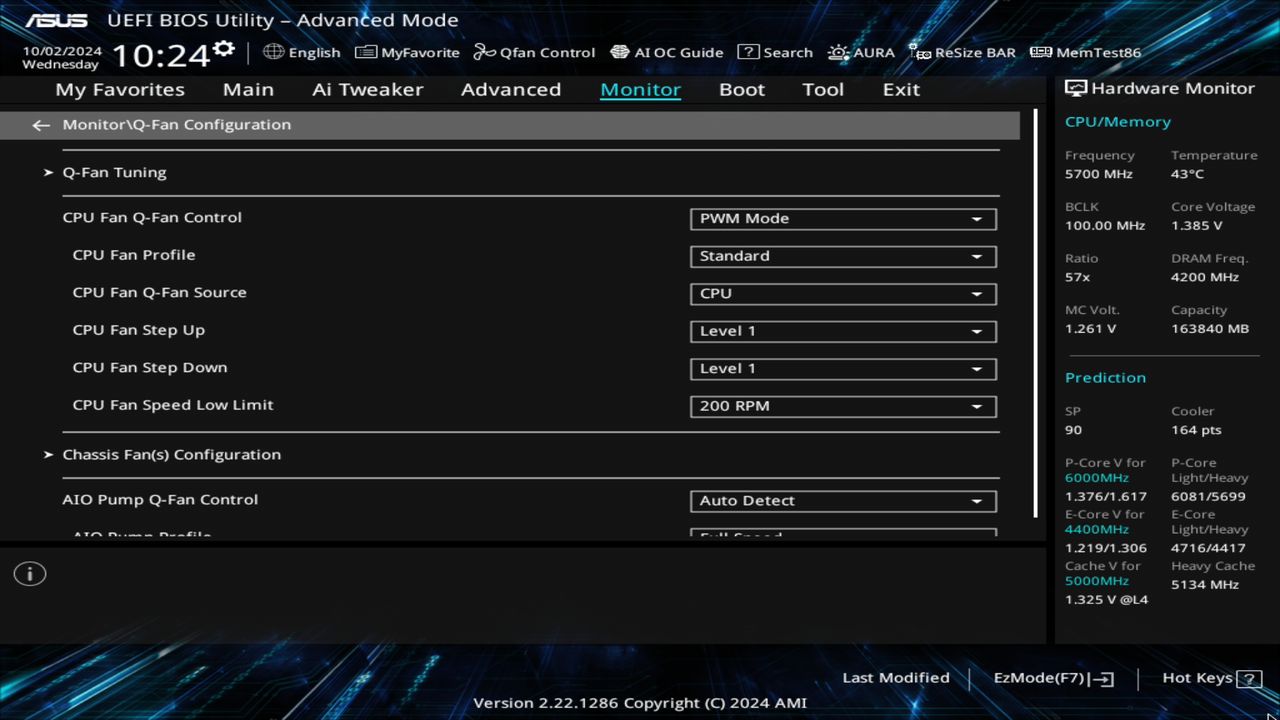Open the CPU Fan Speed Low Limit dropdown
The image size is (1280, 720).
point(842,406)
